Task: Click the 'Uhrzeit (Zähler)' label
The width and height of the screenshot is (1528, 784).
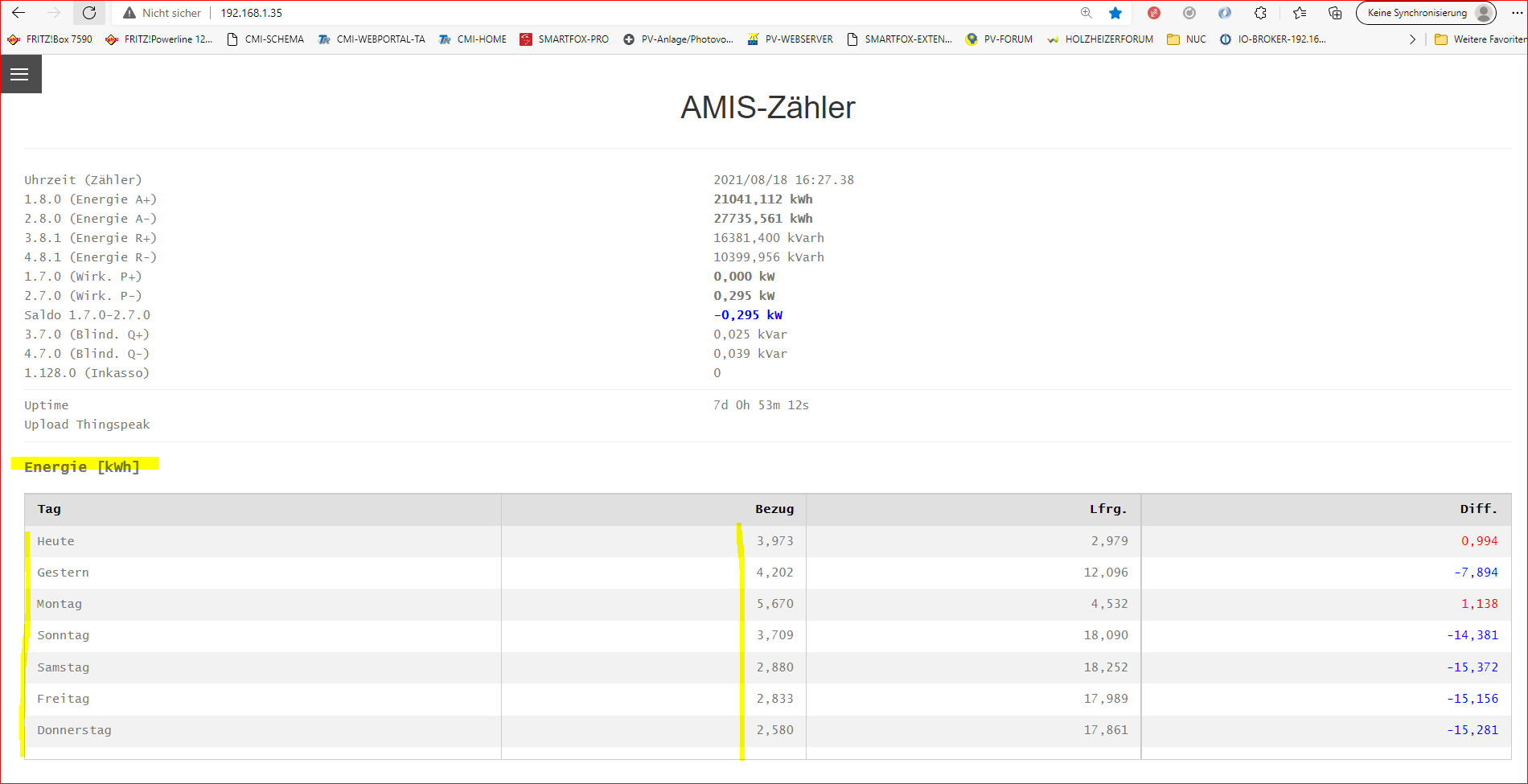Action: [x=83, y=180]
